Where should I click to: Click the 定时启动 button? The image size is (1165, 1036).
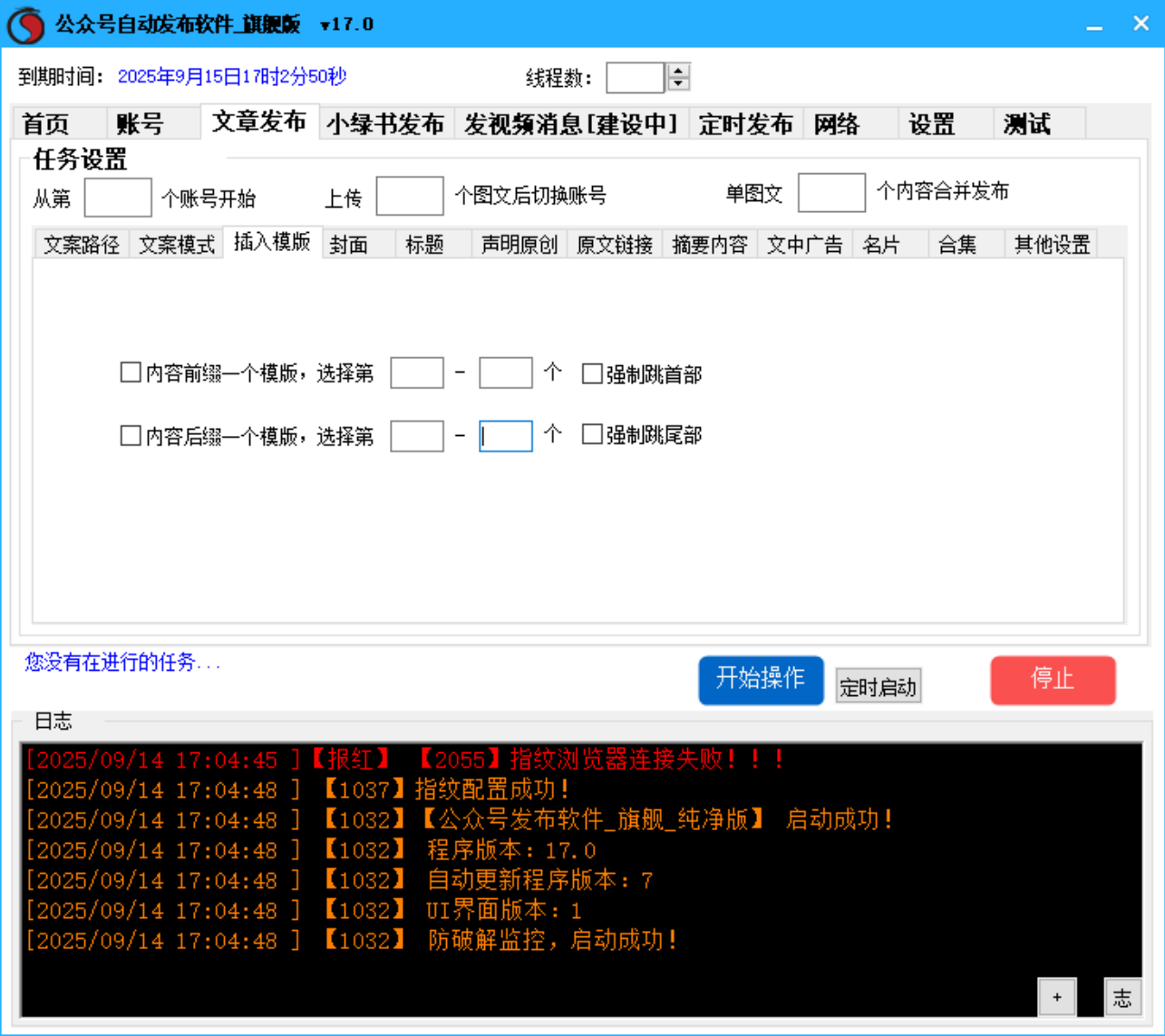coord(878,687)
